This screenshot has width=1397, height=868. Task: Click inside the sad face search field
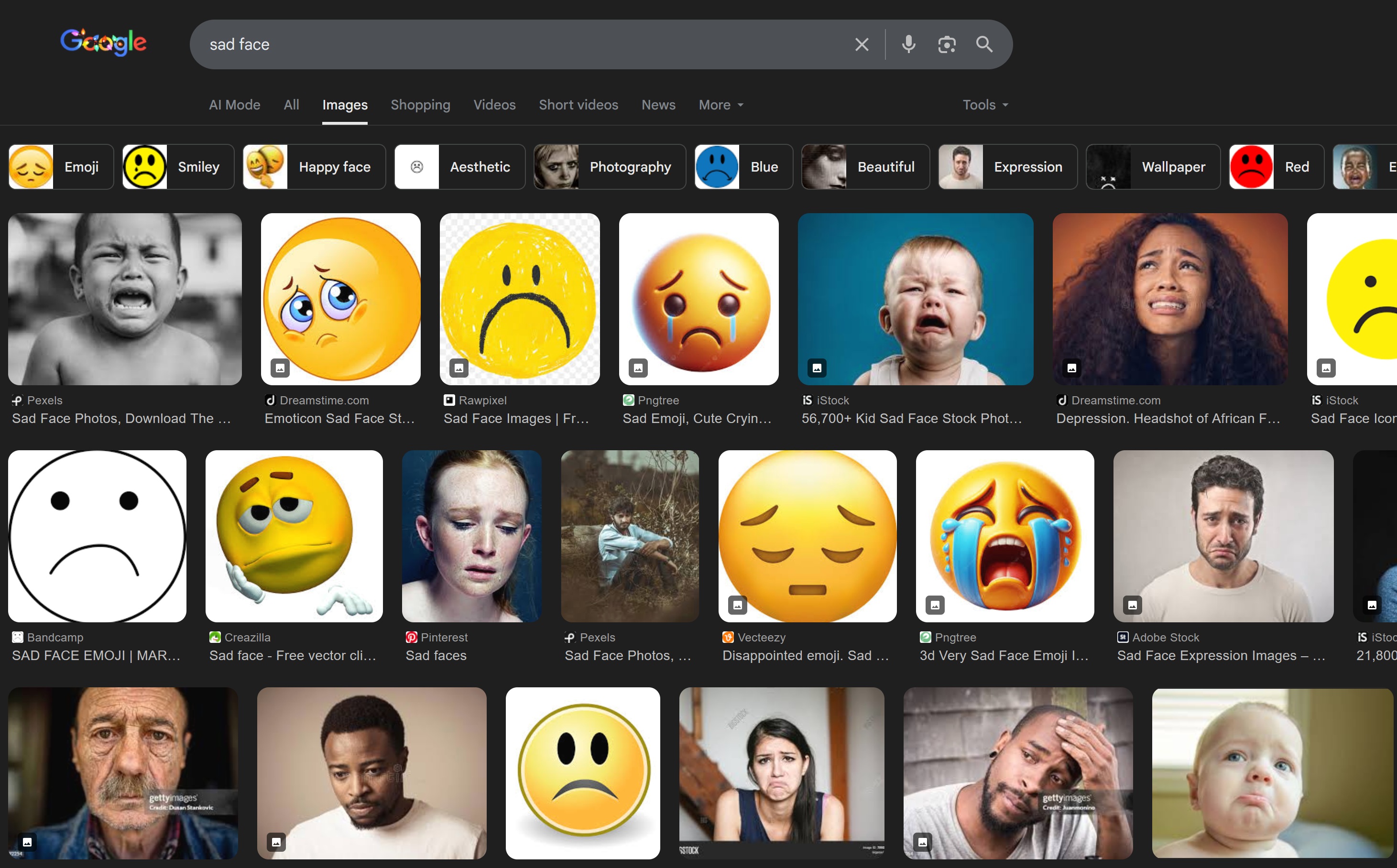(517, 44)
